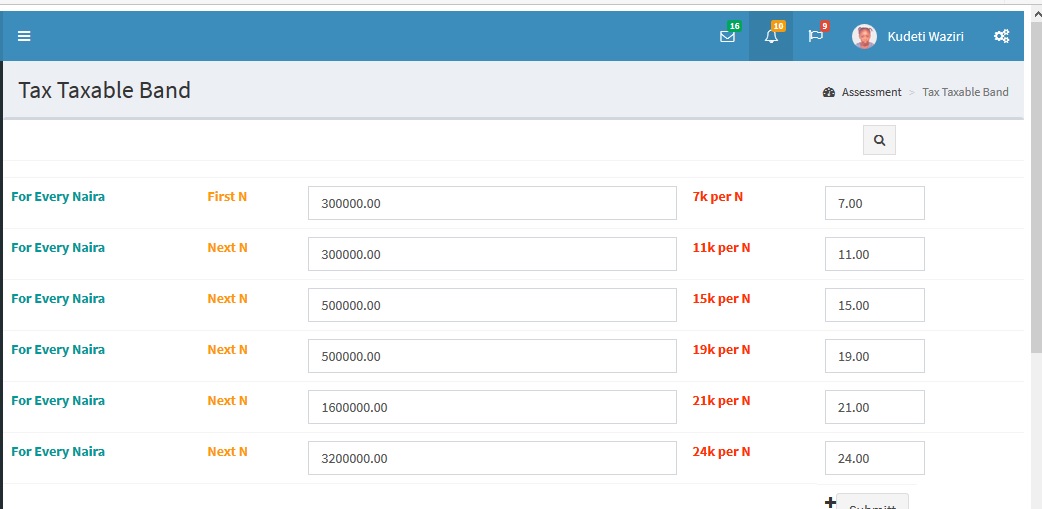The width and height of the screenshot is (1042, 509).
Task: Focus the 7k per N rate field
Action: click(874, 203)
